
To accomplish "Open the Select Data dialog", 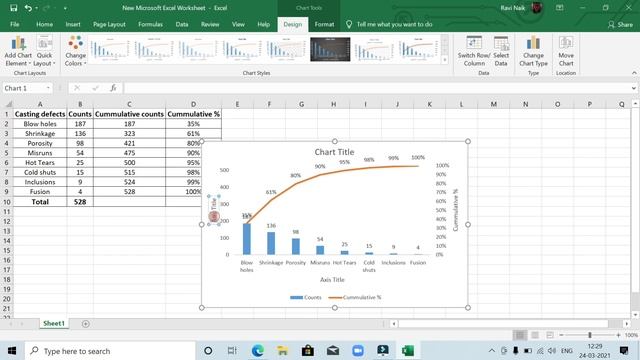I will (x=501, y=51).
